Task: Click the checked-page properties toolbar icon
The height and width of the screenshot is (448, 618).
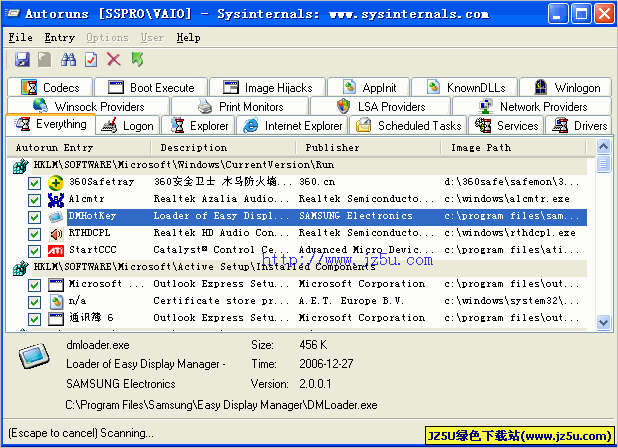Action: point(91,59)
